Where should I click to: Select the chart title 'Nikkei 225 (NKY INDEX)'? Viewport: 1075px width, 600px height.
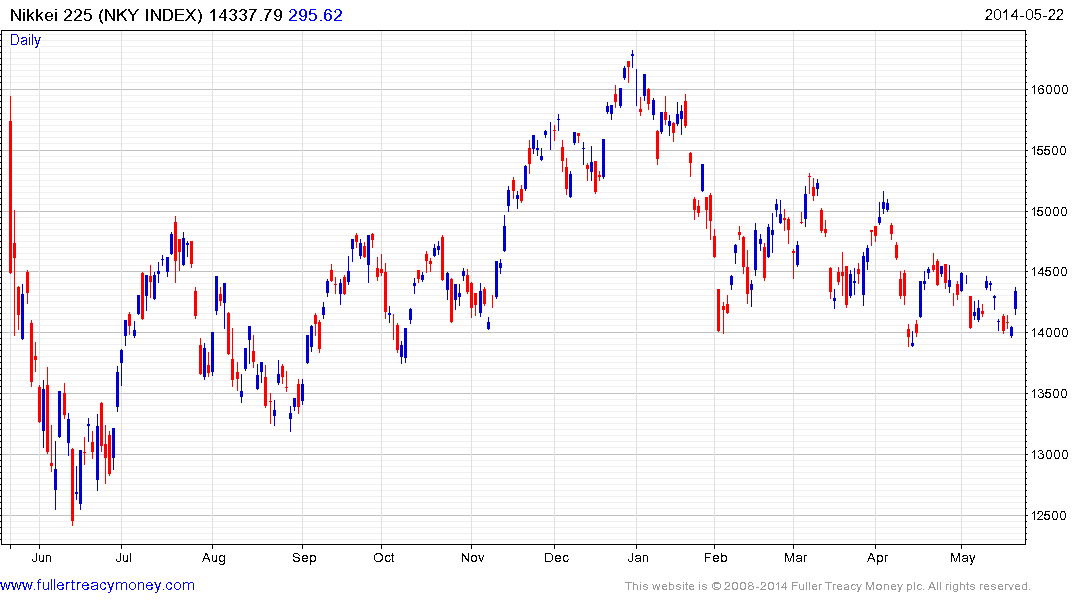[106, 15]
